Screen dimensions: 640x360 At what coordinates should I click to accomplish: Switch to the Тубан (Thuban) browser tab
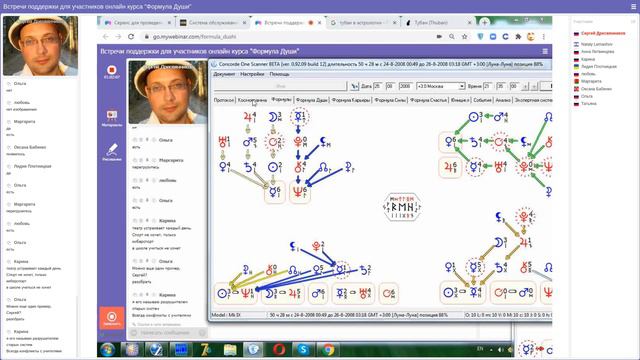[438, 23]
